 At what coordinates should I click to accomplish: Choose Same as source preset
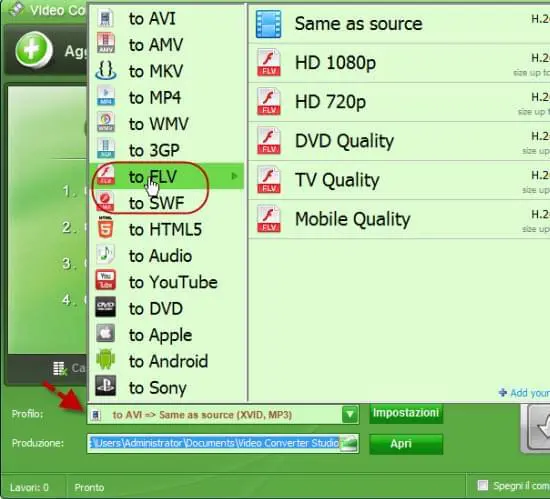click(399, 24)
